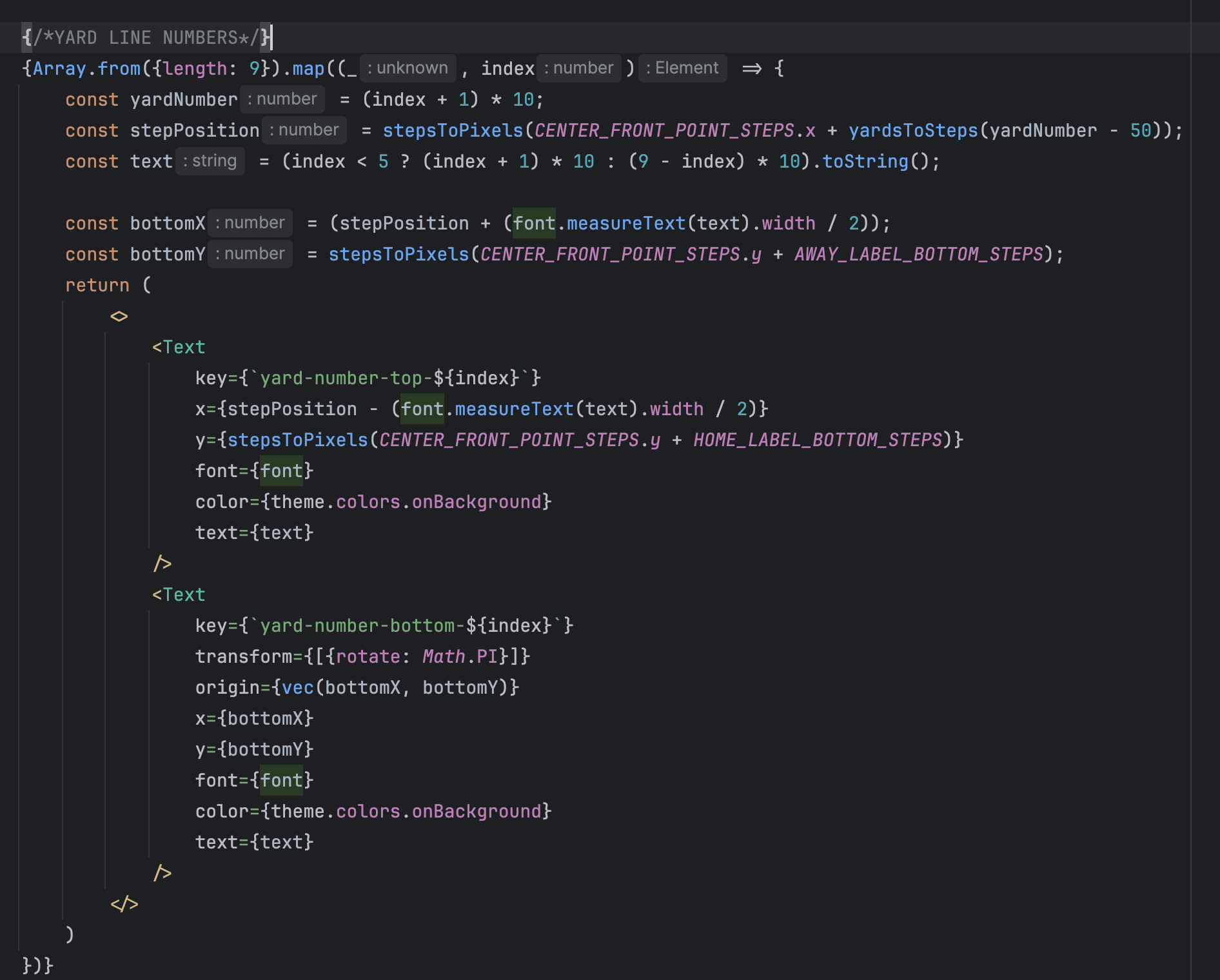Place cursor on bottomY variable declaration
Image resolution: width=1220 pixels, height=980 pixels.
coord(168,255)
